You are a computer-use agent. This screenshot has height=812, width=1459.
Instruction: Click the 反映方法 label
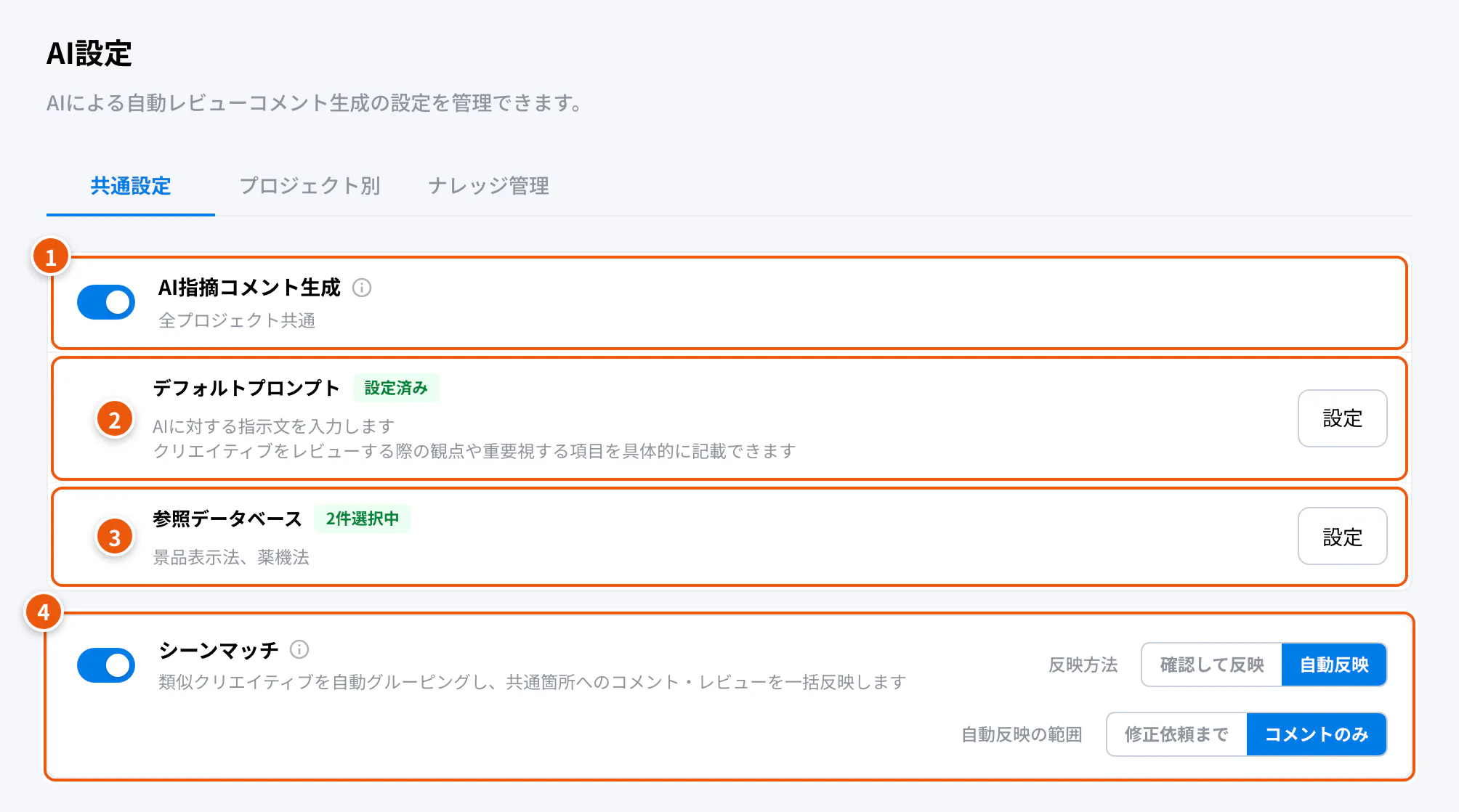pos(1083,665)
